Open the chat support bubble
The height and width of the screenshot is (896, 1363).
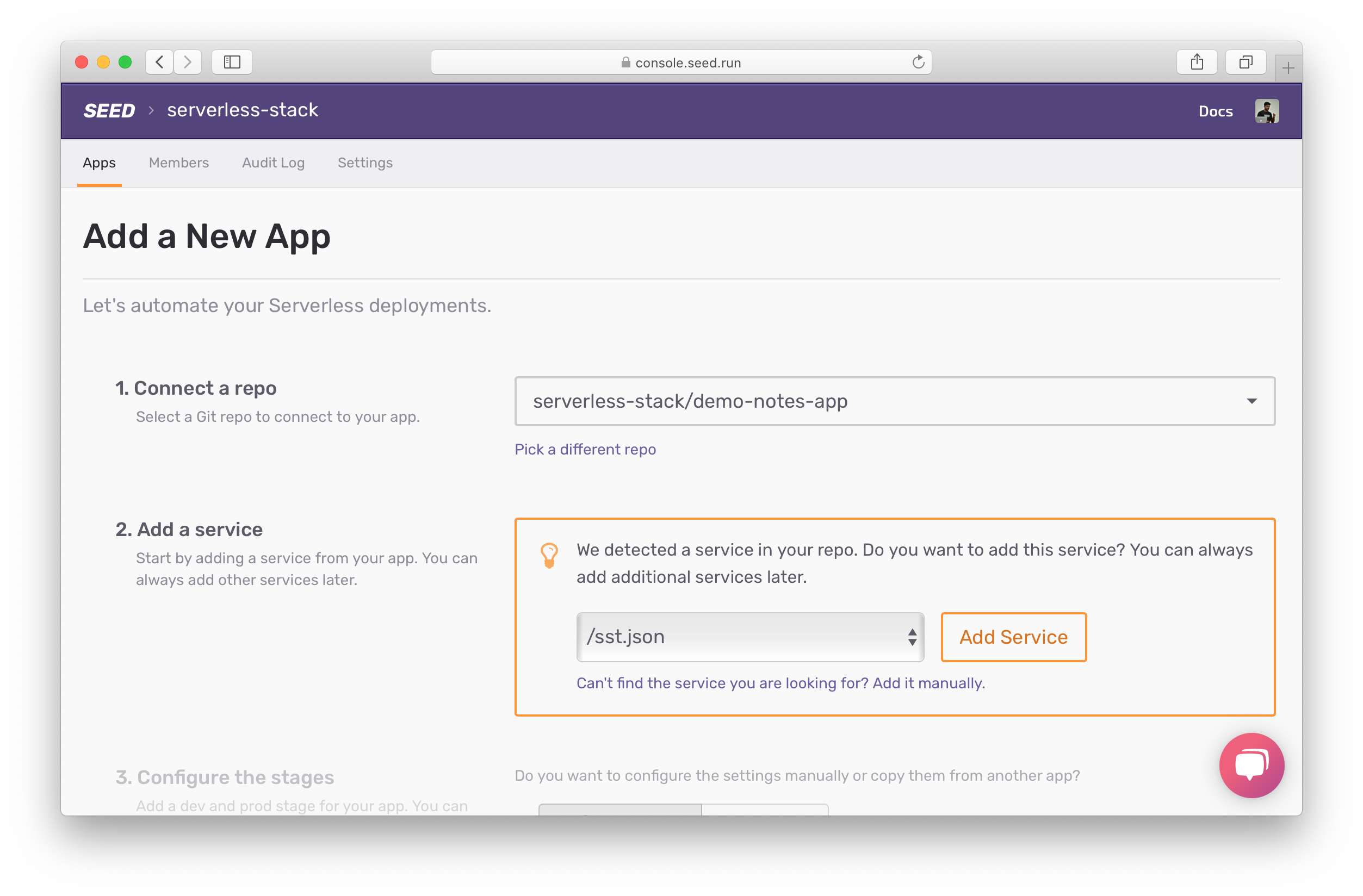coord(1252,765)
